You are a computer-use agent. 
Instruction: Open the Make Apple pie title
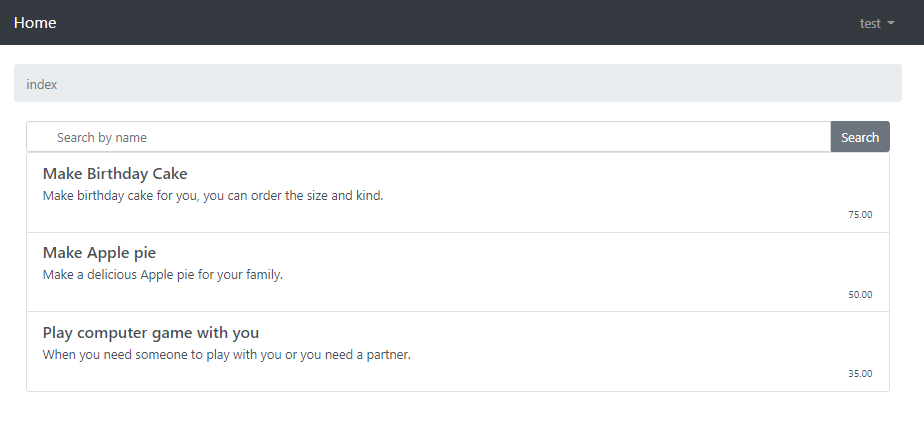[99, 253]
